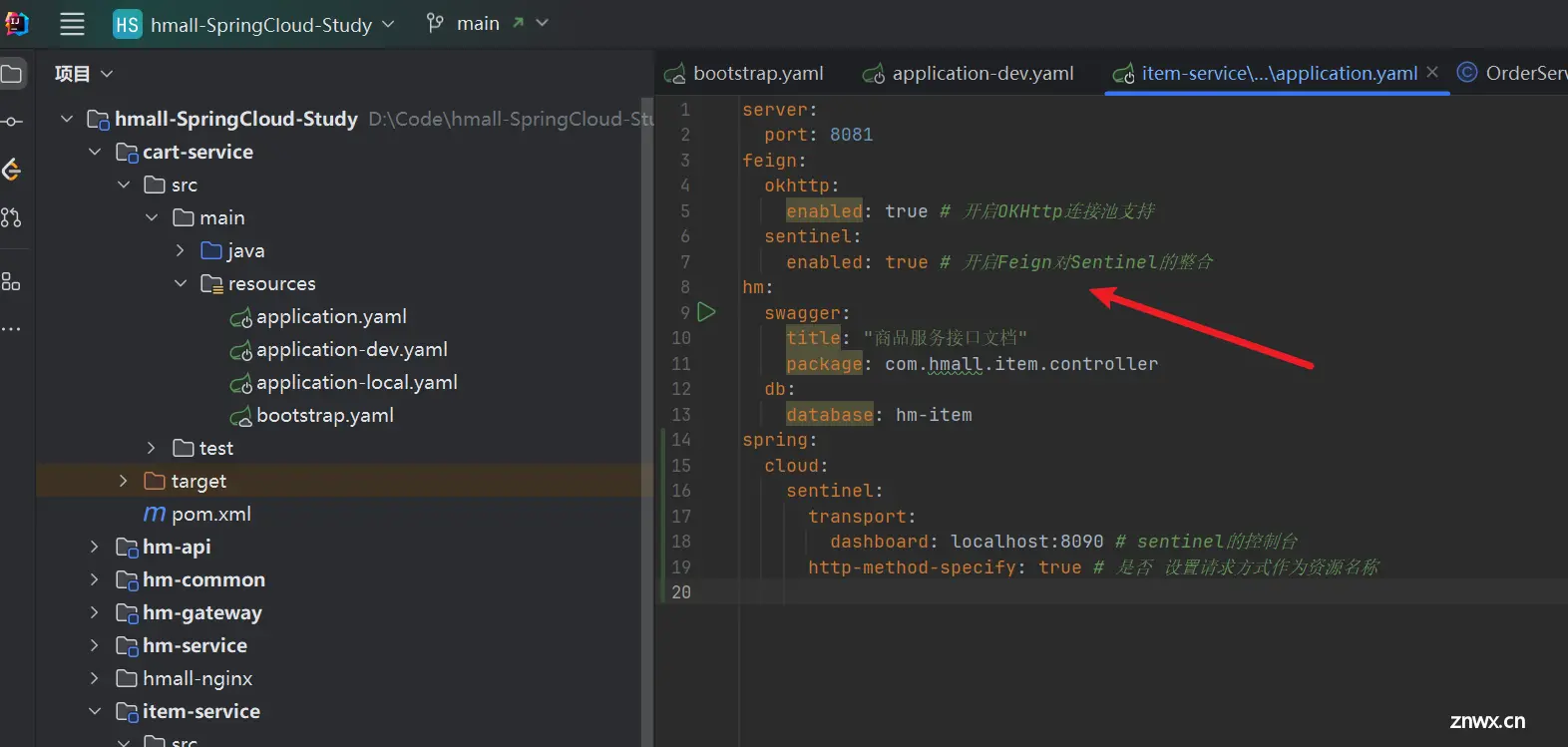Switch to the bootstrap.yaml editor tab
The image size is (1568, 747).
746,73
